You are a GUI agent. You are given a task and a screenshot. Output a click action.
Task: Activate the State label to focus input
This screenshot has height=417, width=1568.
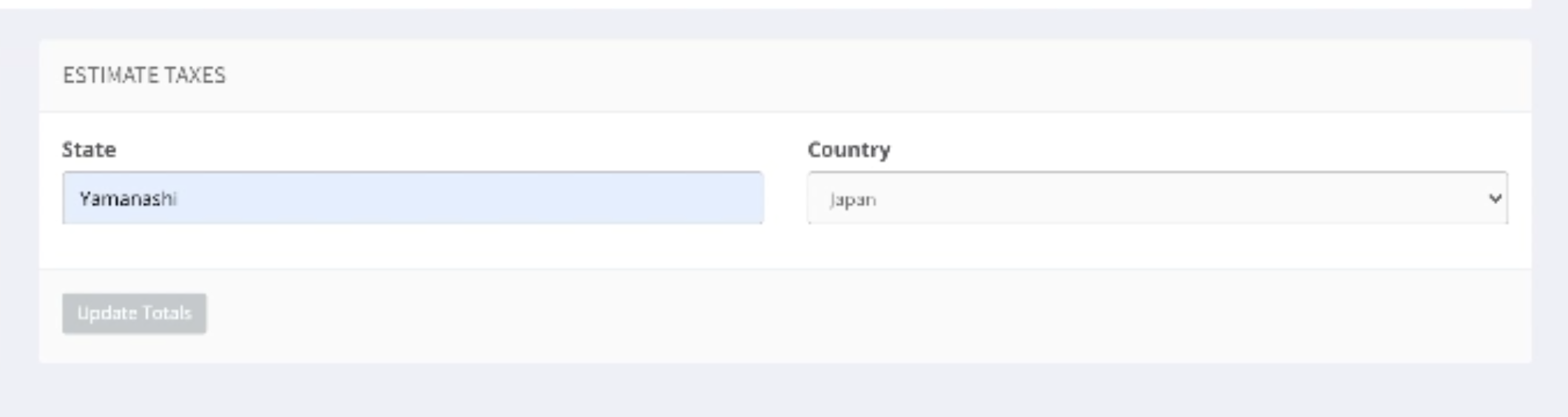click(x=89, y=149)
